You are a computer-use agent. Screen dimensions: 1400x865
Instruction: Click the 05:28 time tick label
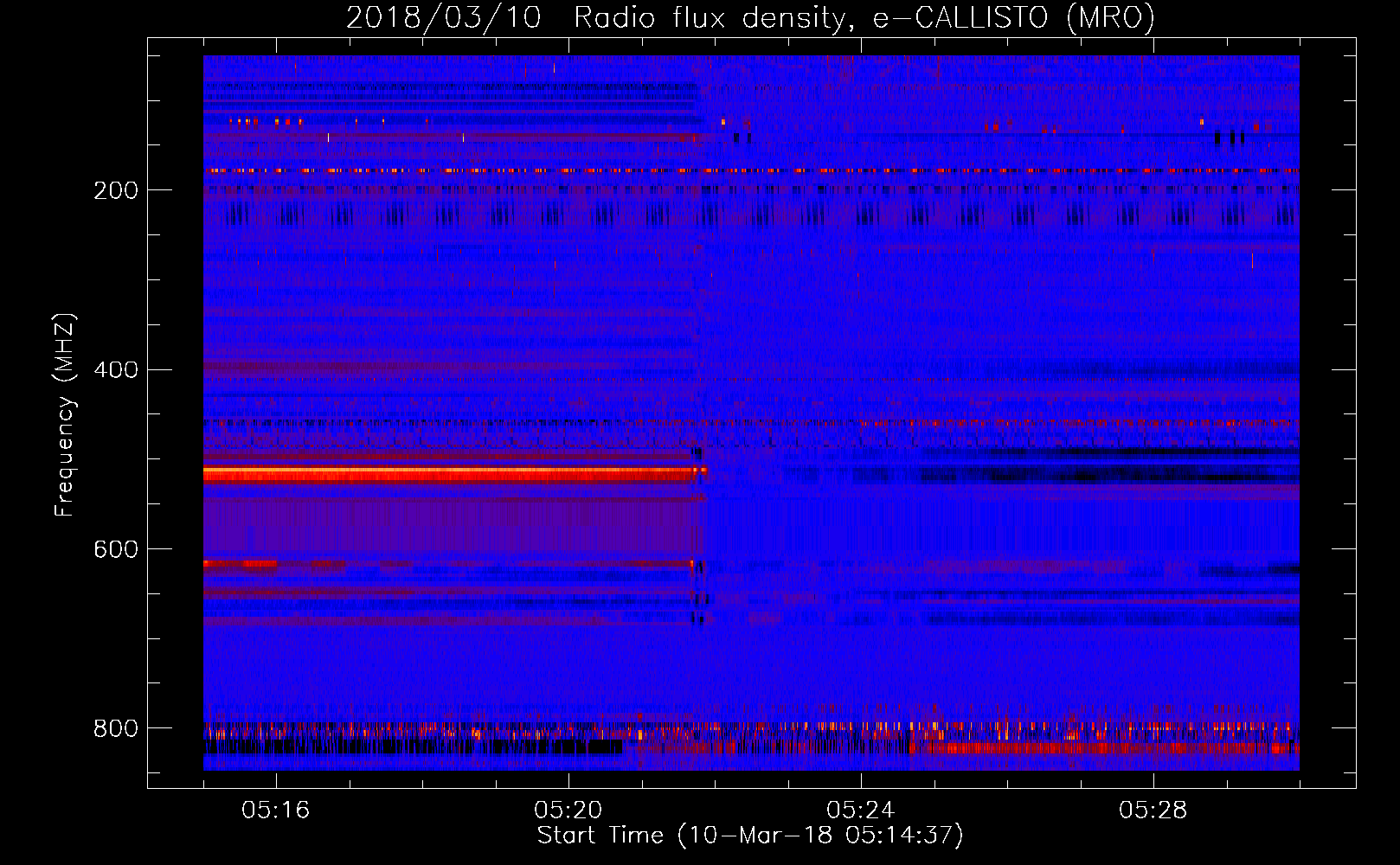[x=1153, y=811]
